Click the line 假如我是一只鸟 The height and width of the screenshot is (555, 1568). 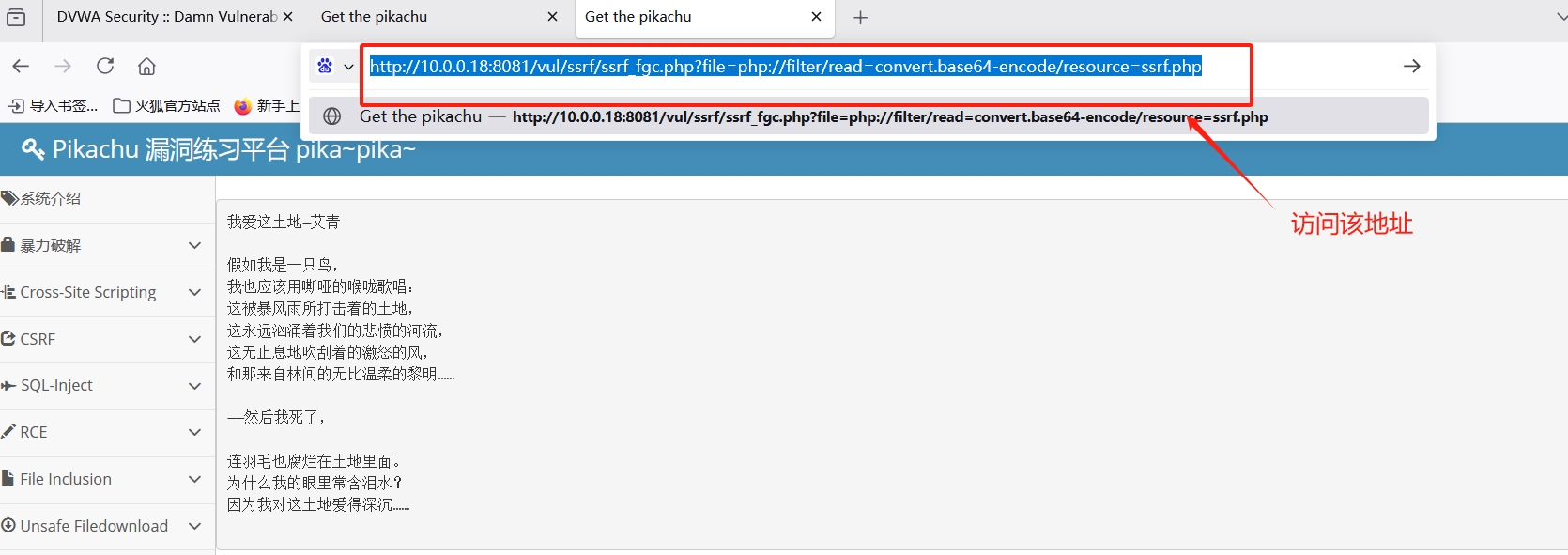pos(283,265)
